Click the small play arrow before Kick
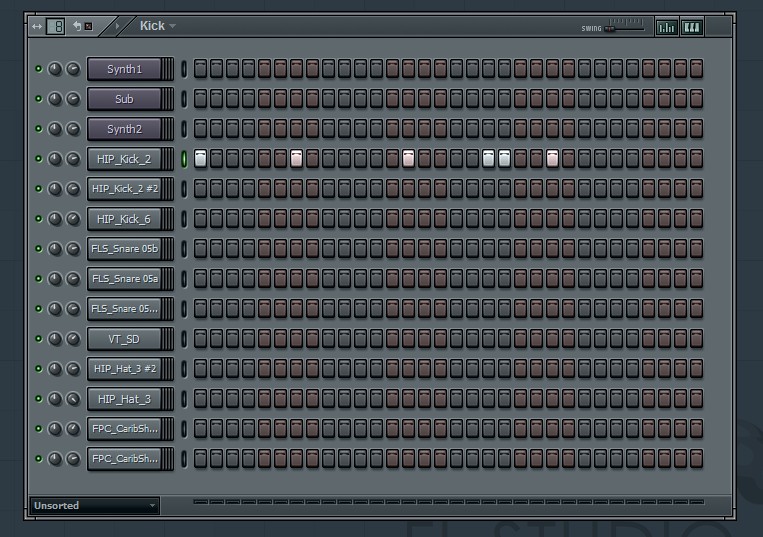Screen dimensions: 763x537 117,26
